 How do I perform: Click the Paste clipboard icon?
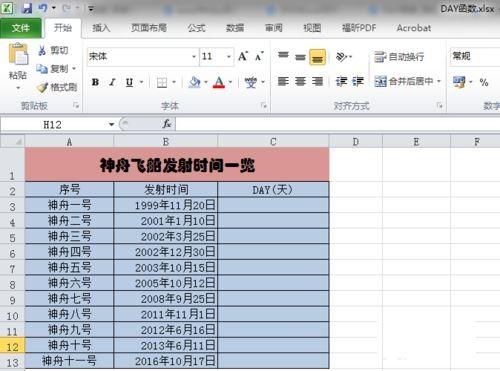(18, 54)
